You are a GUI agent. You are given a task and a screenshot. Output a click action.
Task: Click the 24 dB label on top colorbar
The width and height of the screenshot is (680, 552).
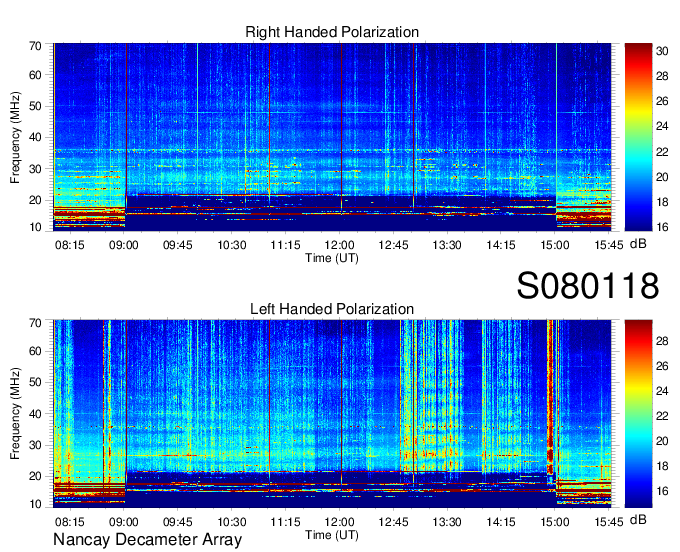(x=662, y=126)
